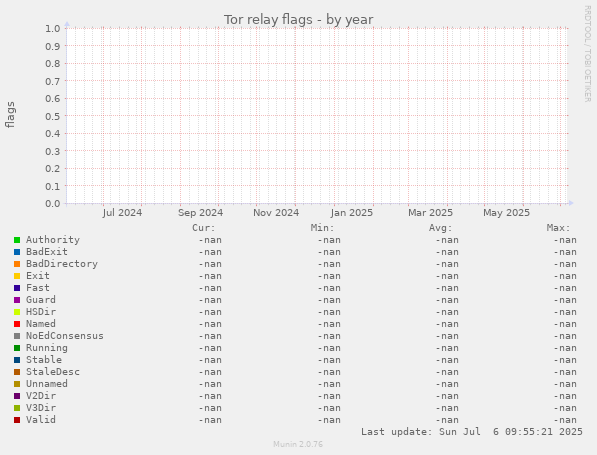The height and width of the screenshot is (455, 597).
Task: Click the 0.5 y-axis value
Action: 53,116
